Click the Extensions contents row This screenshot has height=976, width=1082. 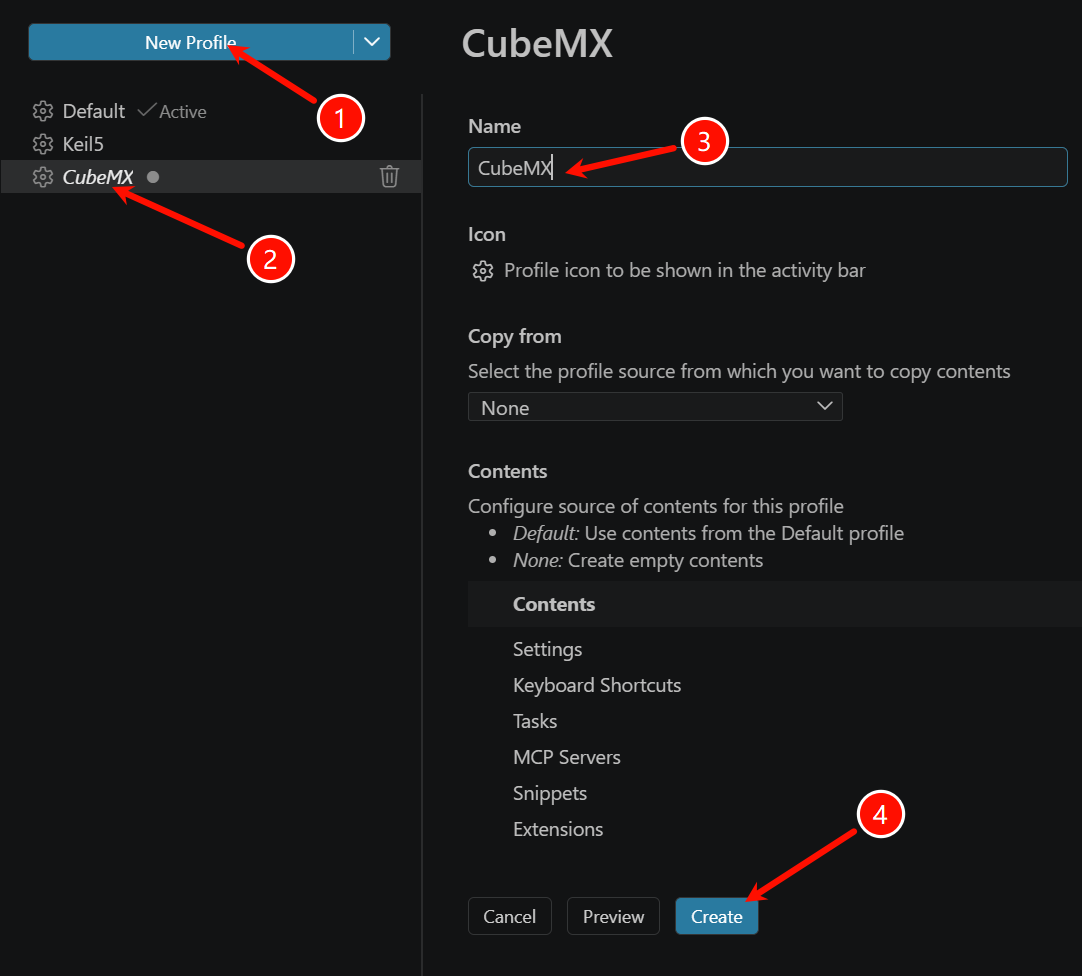coord(775,829)
